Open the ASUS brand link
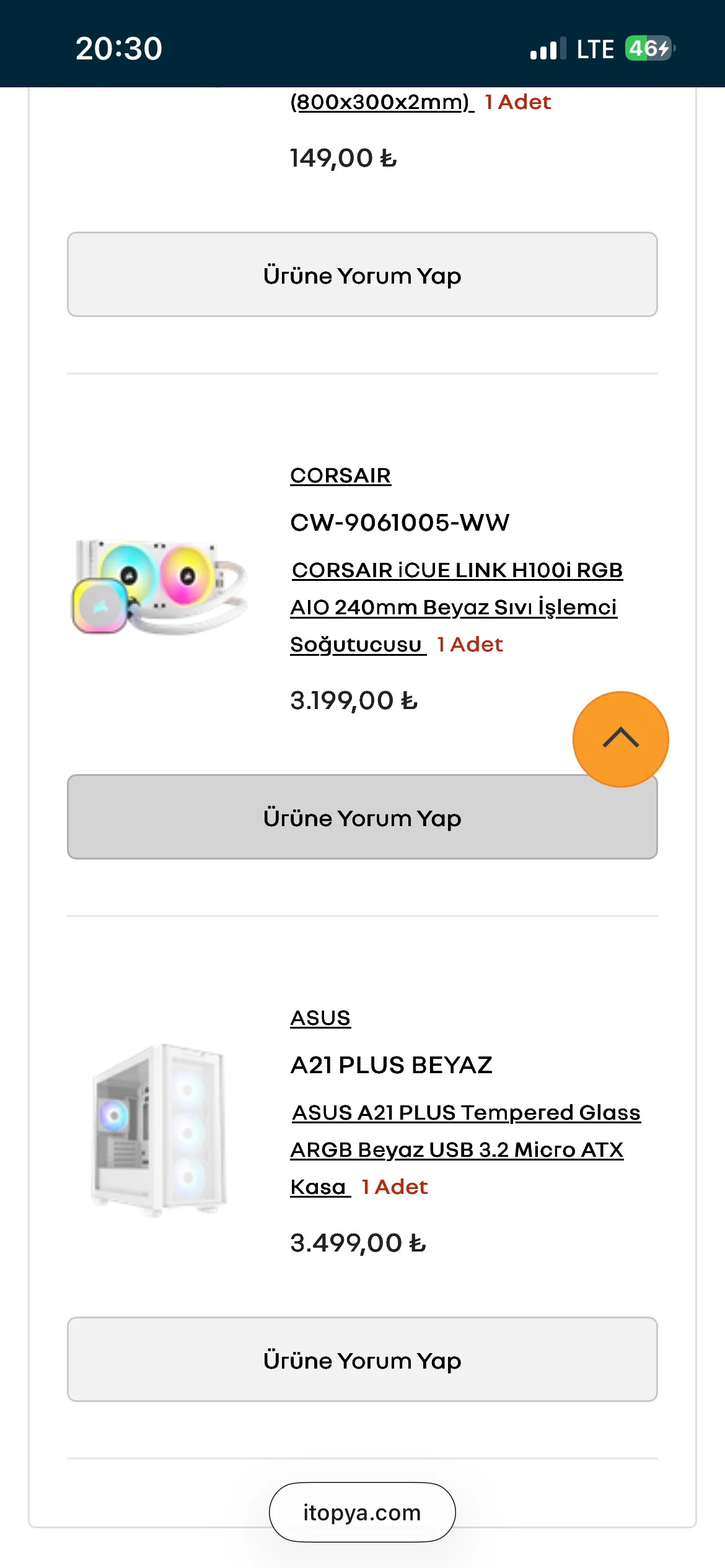This screenshot has height=1568, width=725. [320, 1018]
